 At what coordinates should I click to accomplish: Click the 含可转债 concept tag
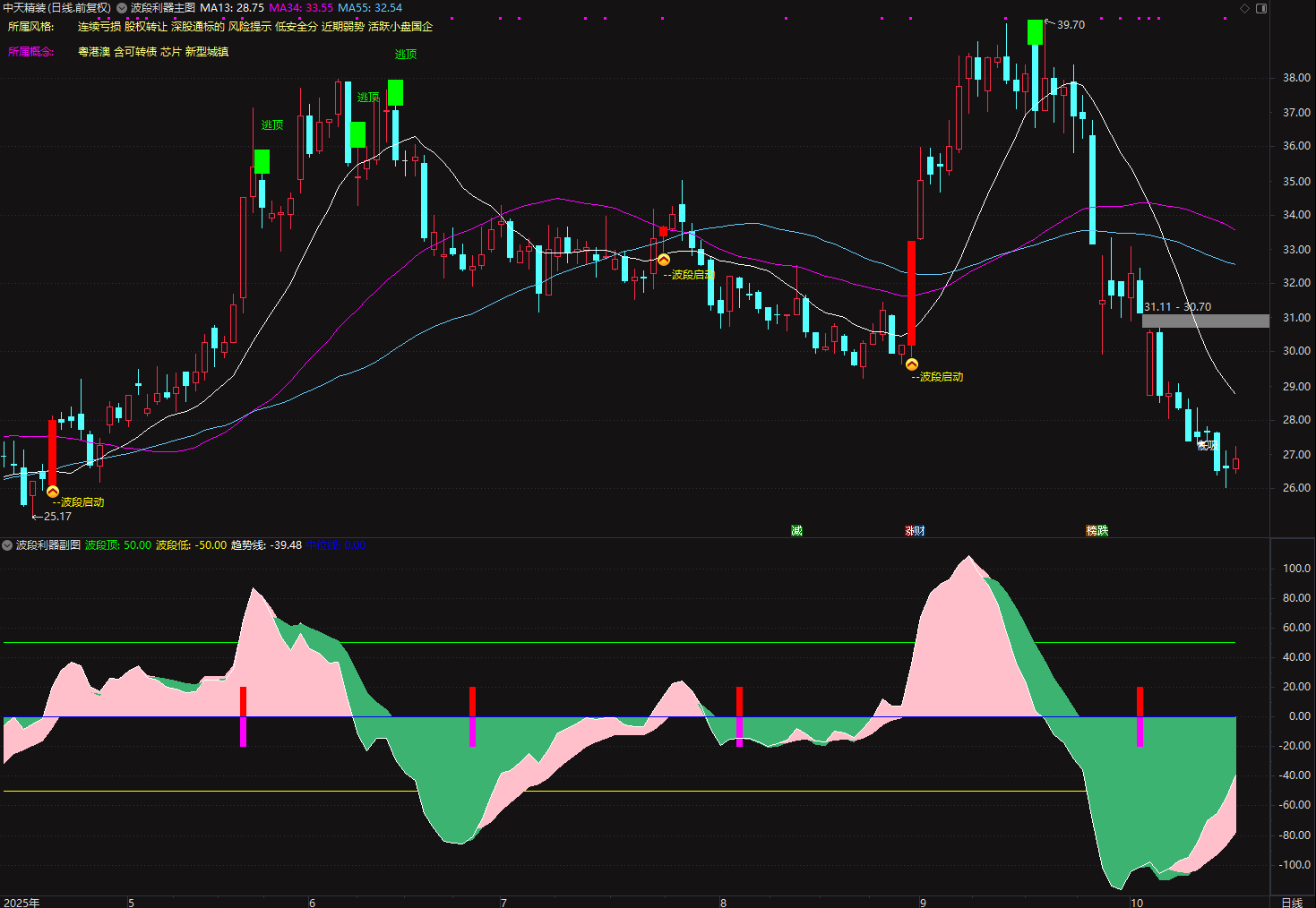[135, 52]
